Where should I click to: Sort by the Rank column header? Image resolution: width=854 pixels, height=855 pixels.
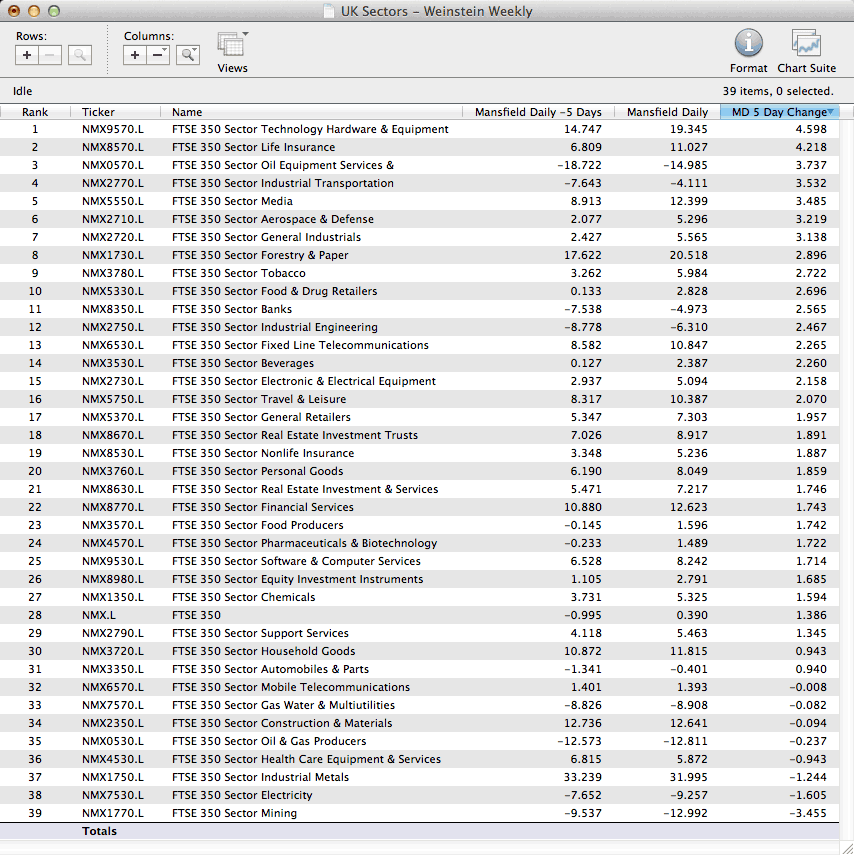pos(35,112)
